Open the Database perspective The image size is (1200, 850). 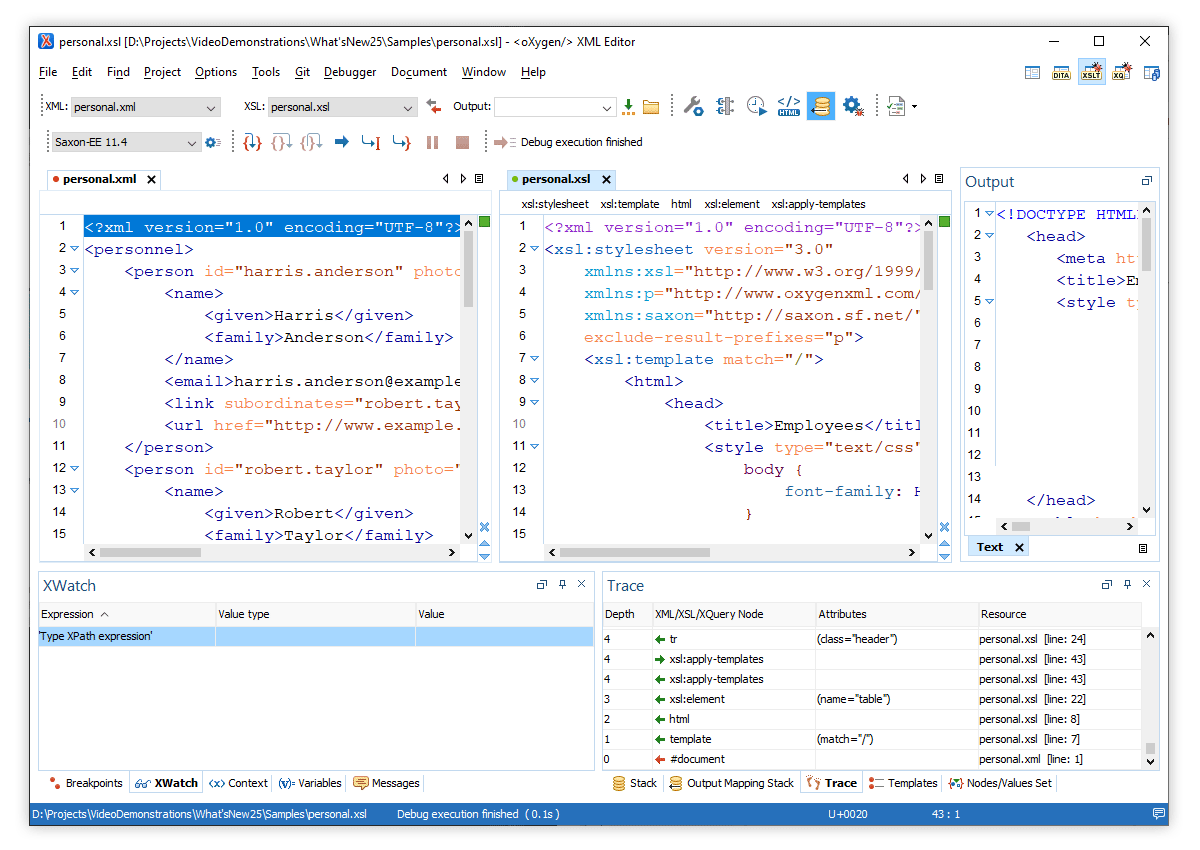[1151, 72]
